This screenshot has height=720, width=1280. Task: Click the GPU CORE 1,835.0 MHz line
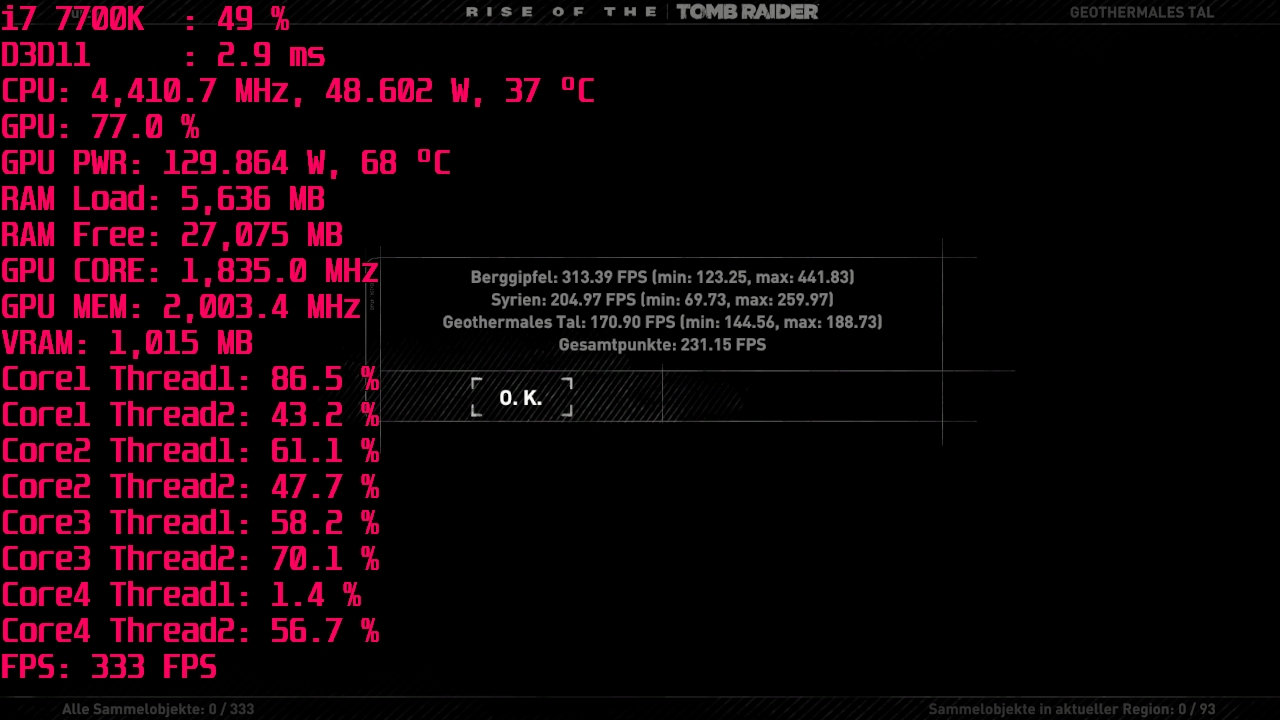click(190, 271)
